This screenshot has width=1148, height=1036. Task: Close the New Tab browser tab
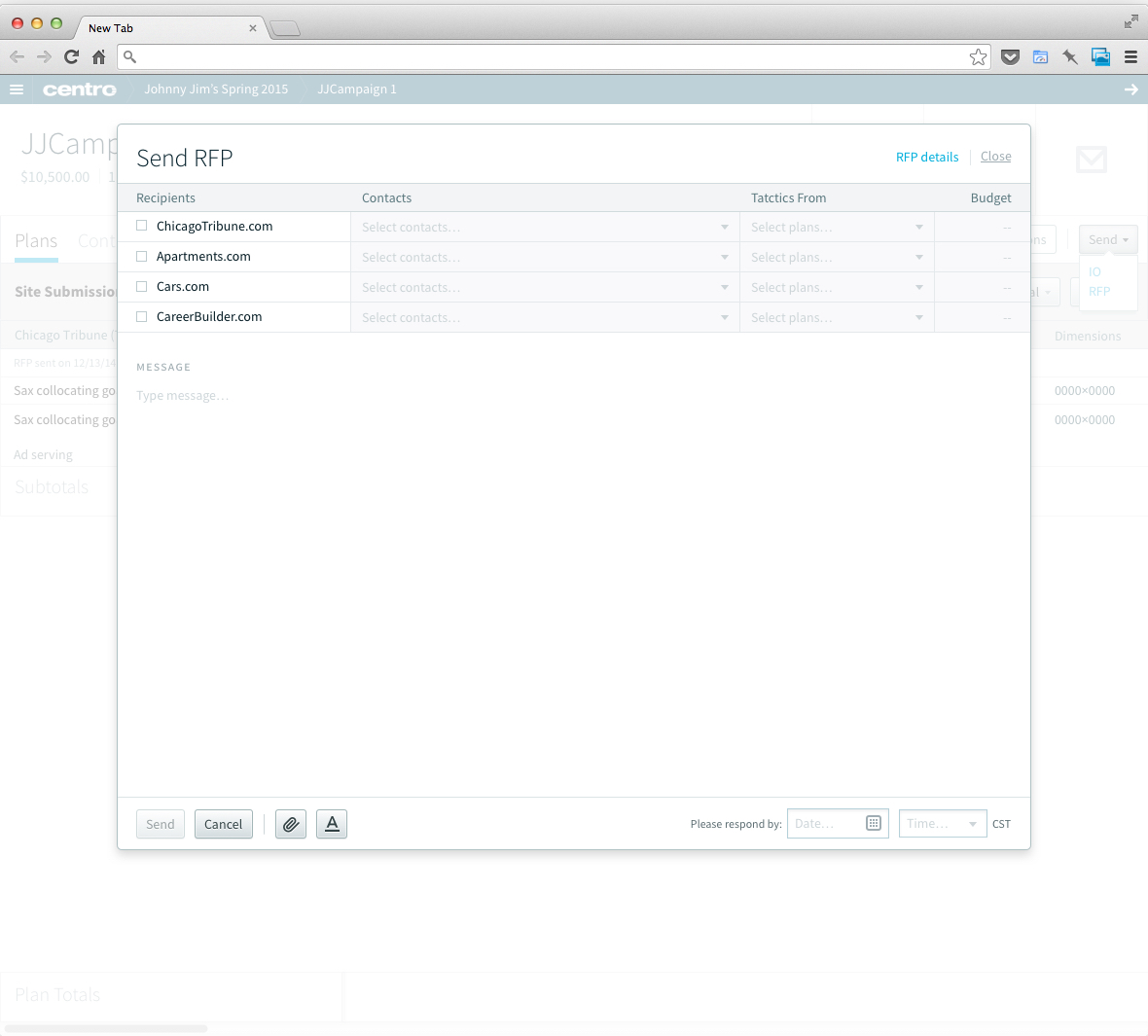pos(253,28)
